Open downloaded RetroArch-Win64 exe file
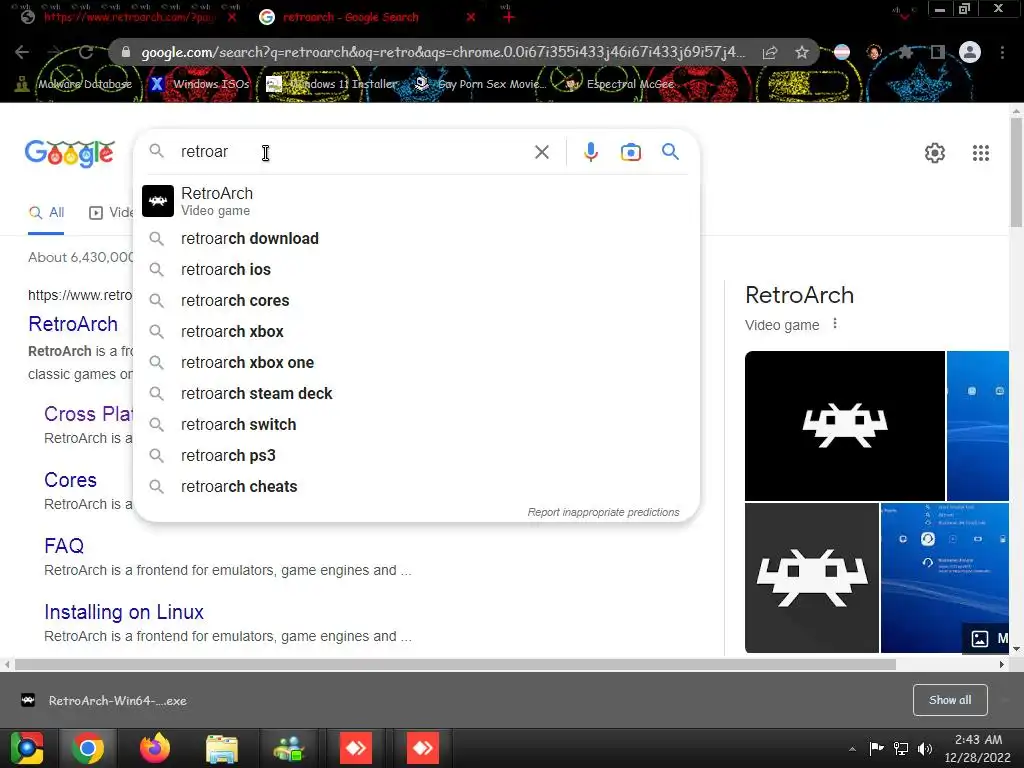The height and width of the screenshot is (768, 1024). tap(104, 701)
